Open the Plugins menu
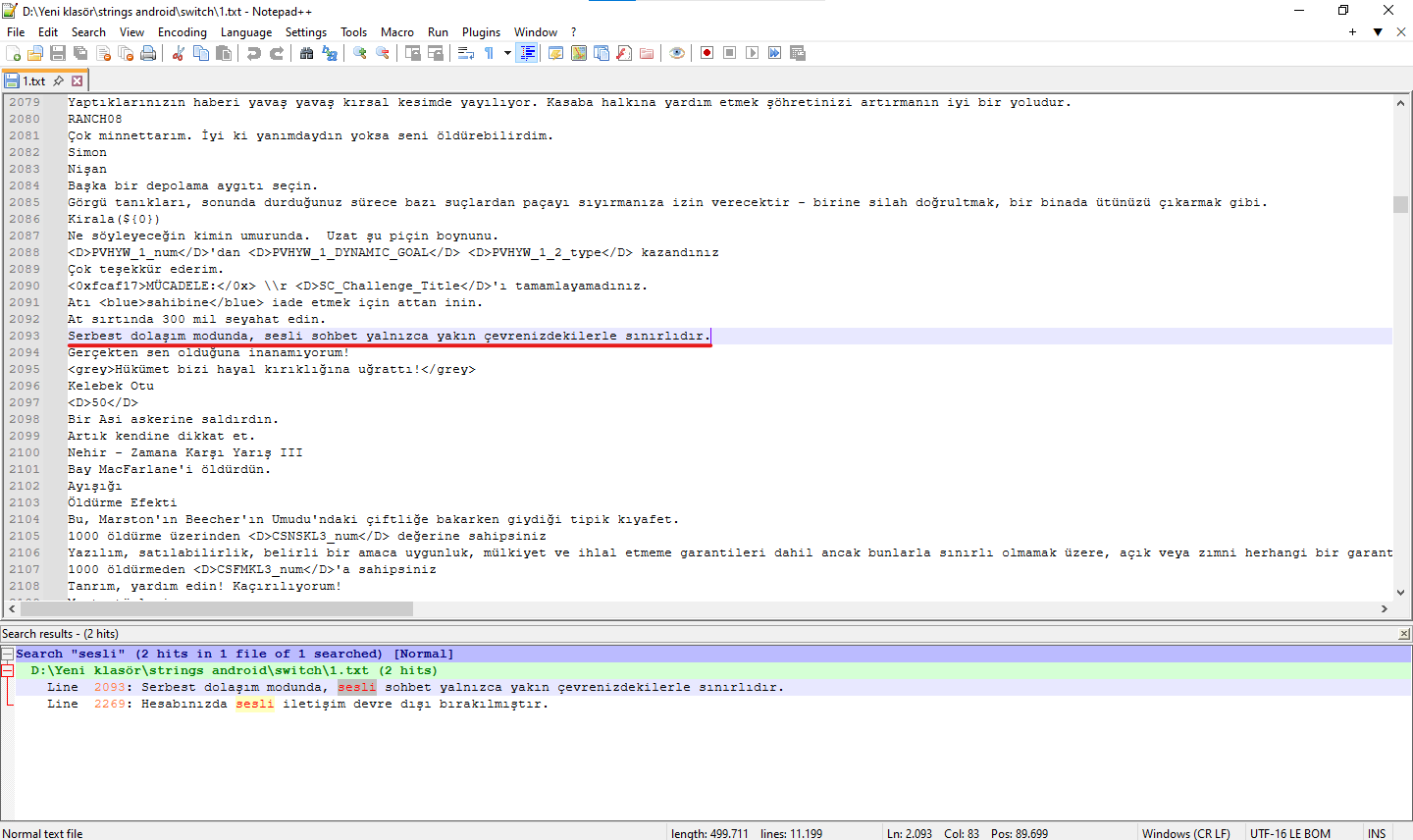1413x840 pixels. [482, 32]
